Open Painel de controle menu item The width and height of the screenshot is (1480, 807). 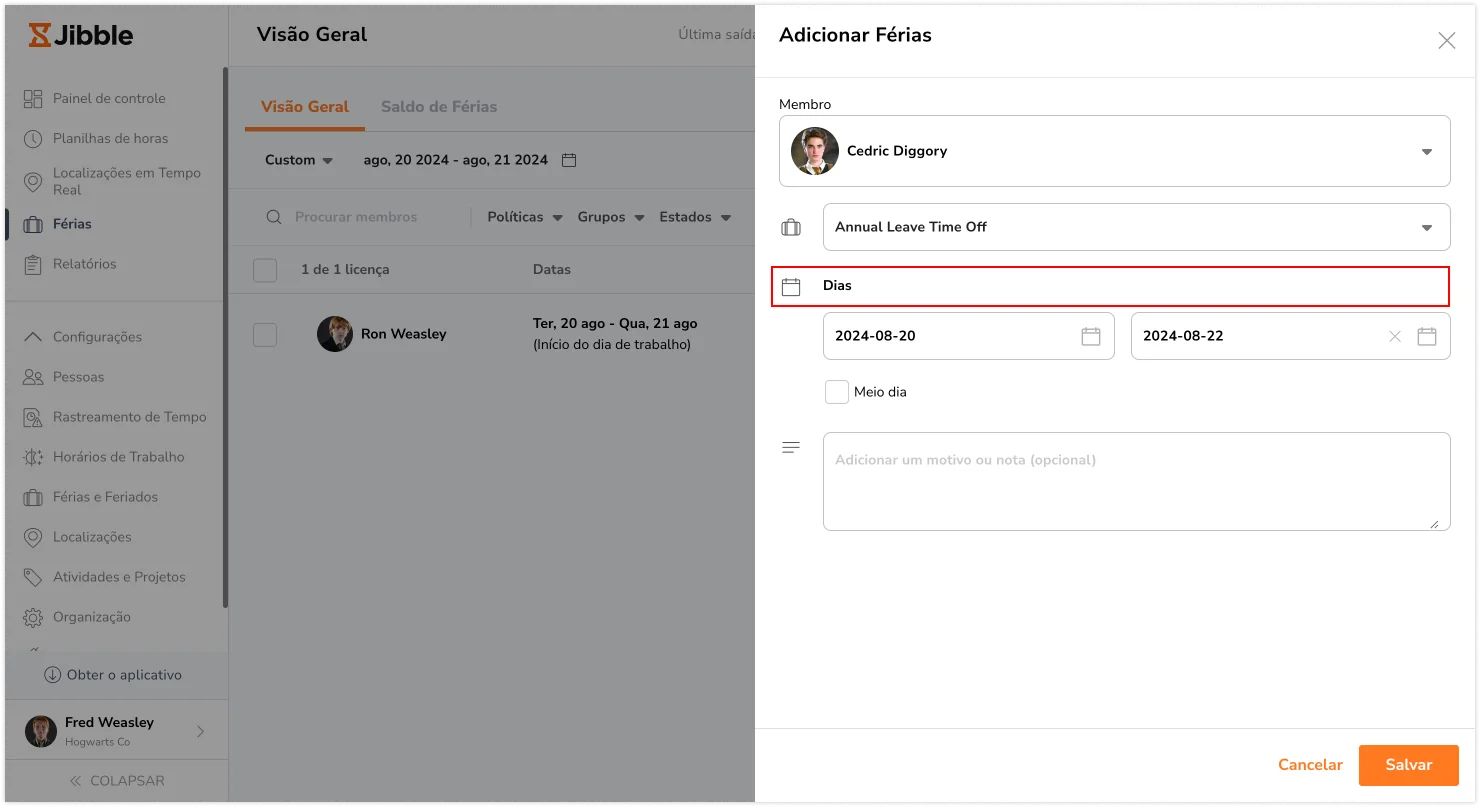pos(109,98)
